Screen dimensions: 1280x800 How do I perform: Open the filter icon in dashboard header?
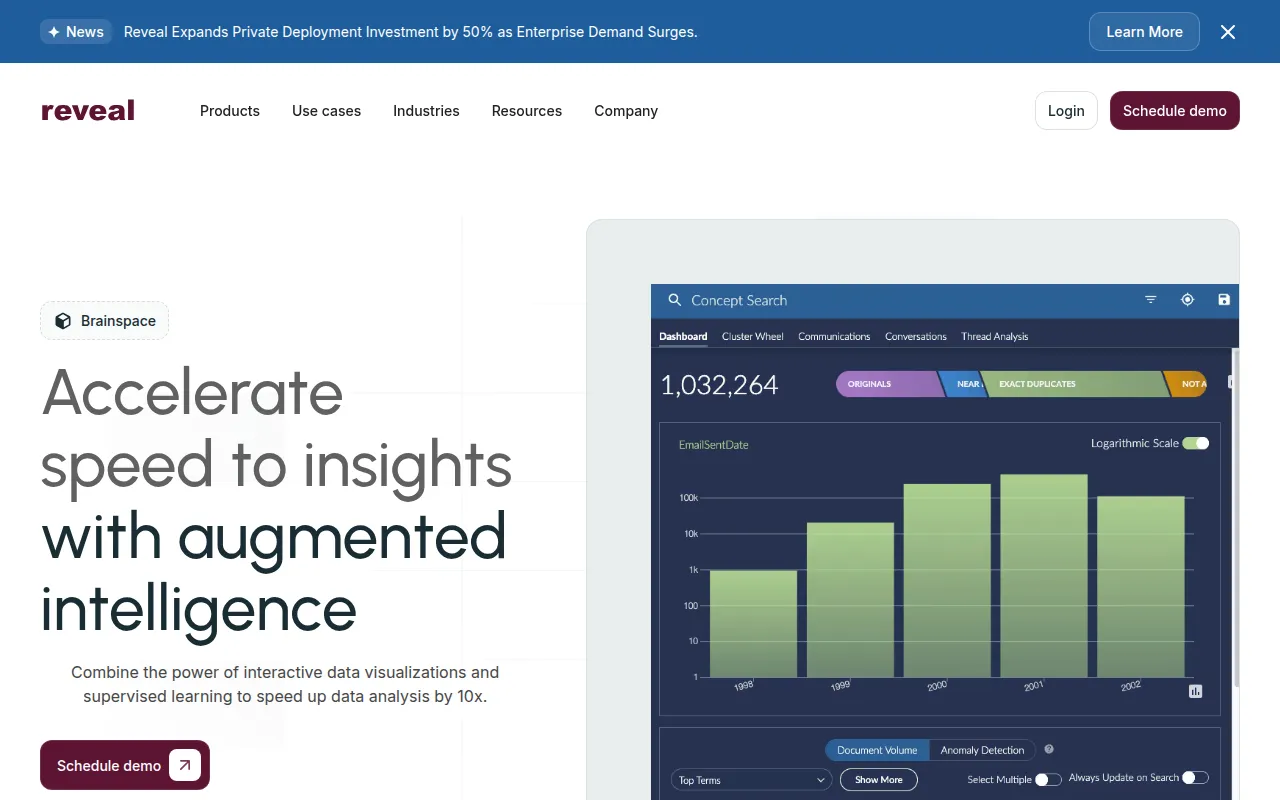[x=1151, y=299]
